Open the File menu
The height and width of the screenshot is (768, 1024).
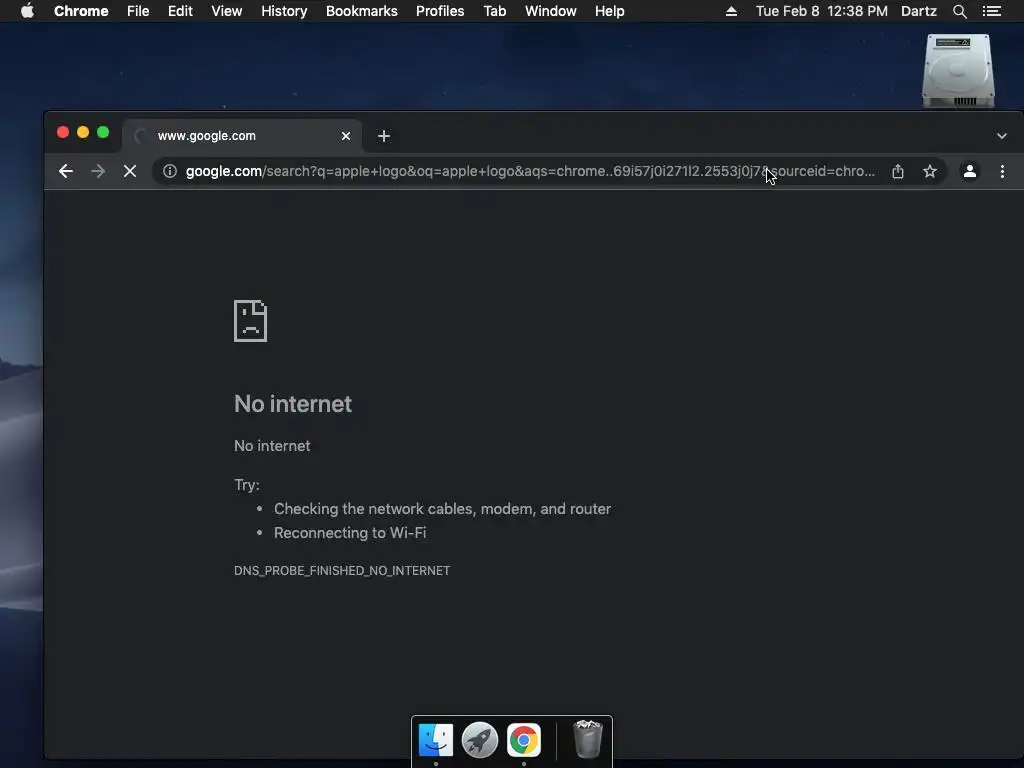coord(138,11)
